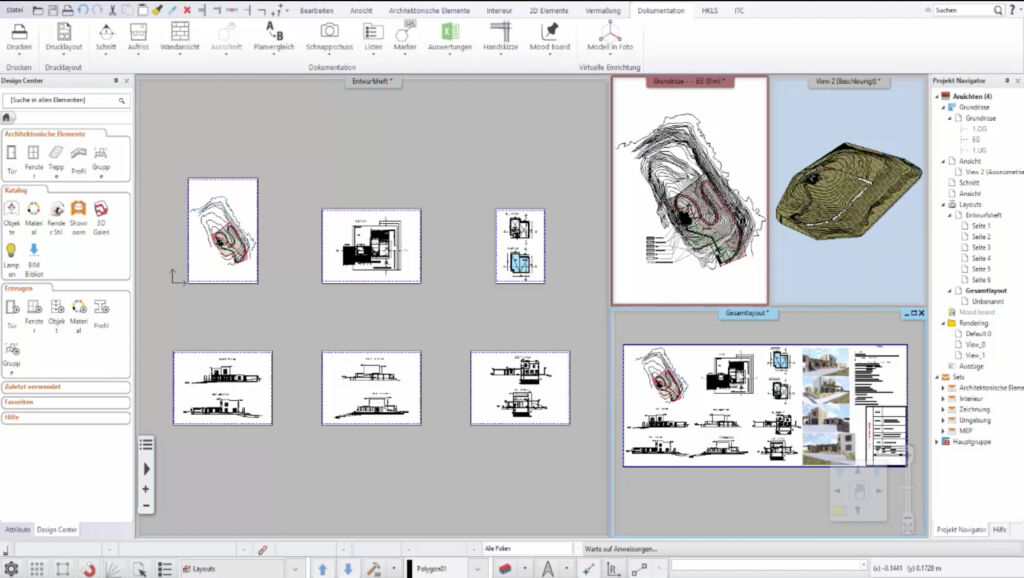Expand the Umgebung set node
This screenshot has height=578, width=1024.
(943, 421)
